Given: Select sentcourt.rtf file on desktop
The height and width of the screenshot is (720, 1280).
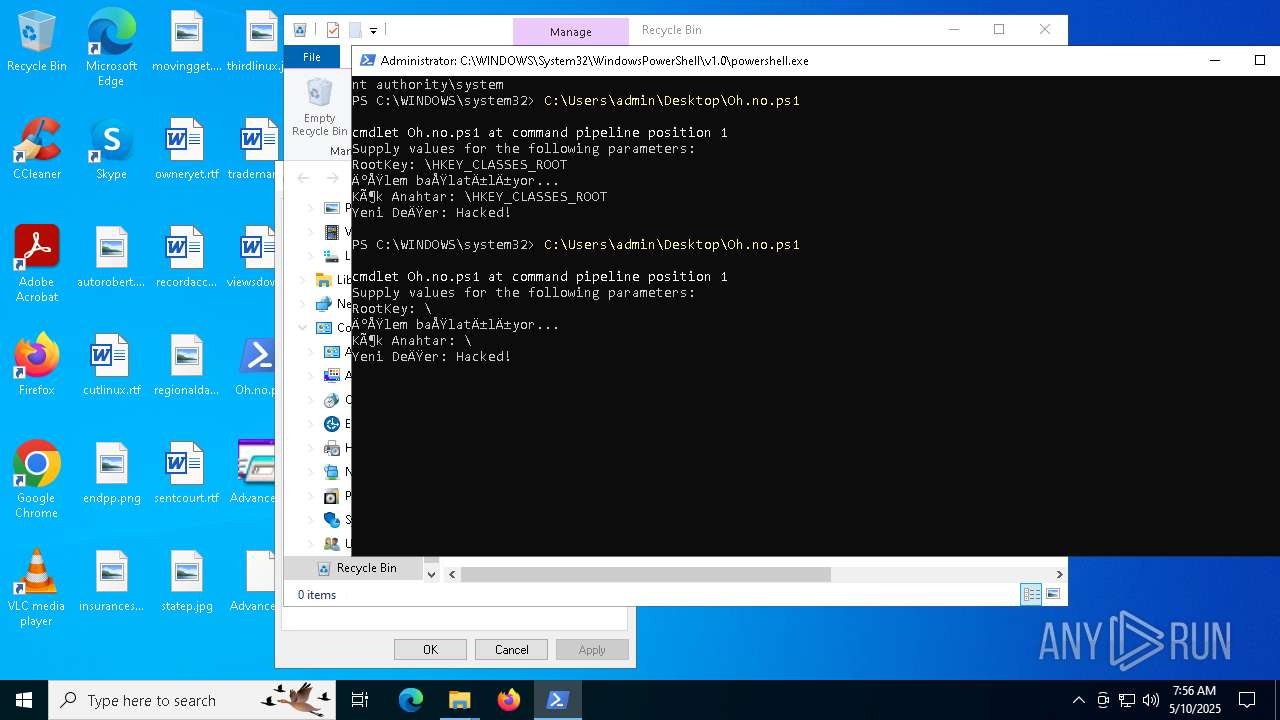Looking at the screenshot, I should [x=186, y=473].
